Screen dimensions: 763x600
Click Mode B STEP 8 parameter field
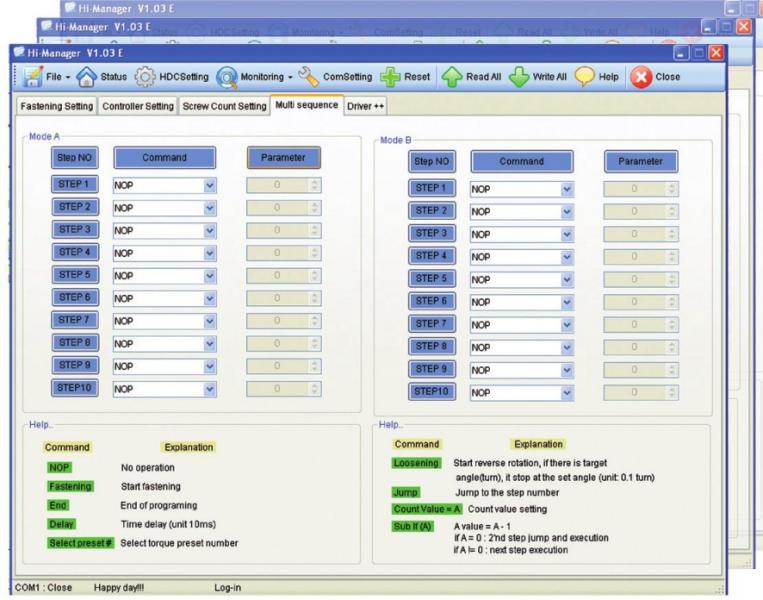coord(633,347)
